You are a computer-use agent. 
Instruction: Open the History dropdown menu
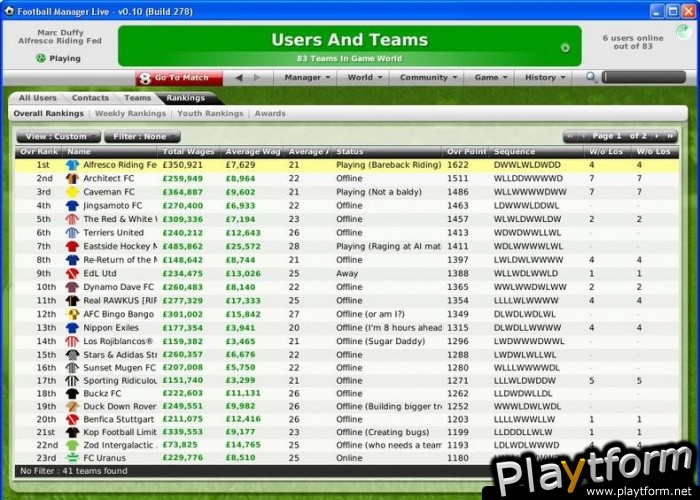pos(545,78)
